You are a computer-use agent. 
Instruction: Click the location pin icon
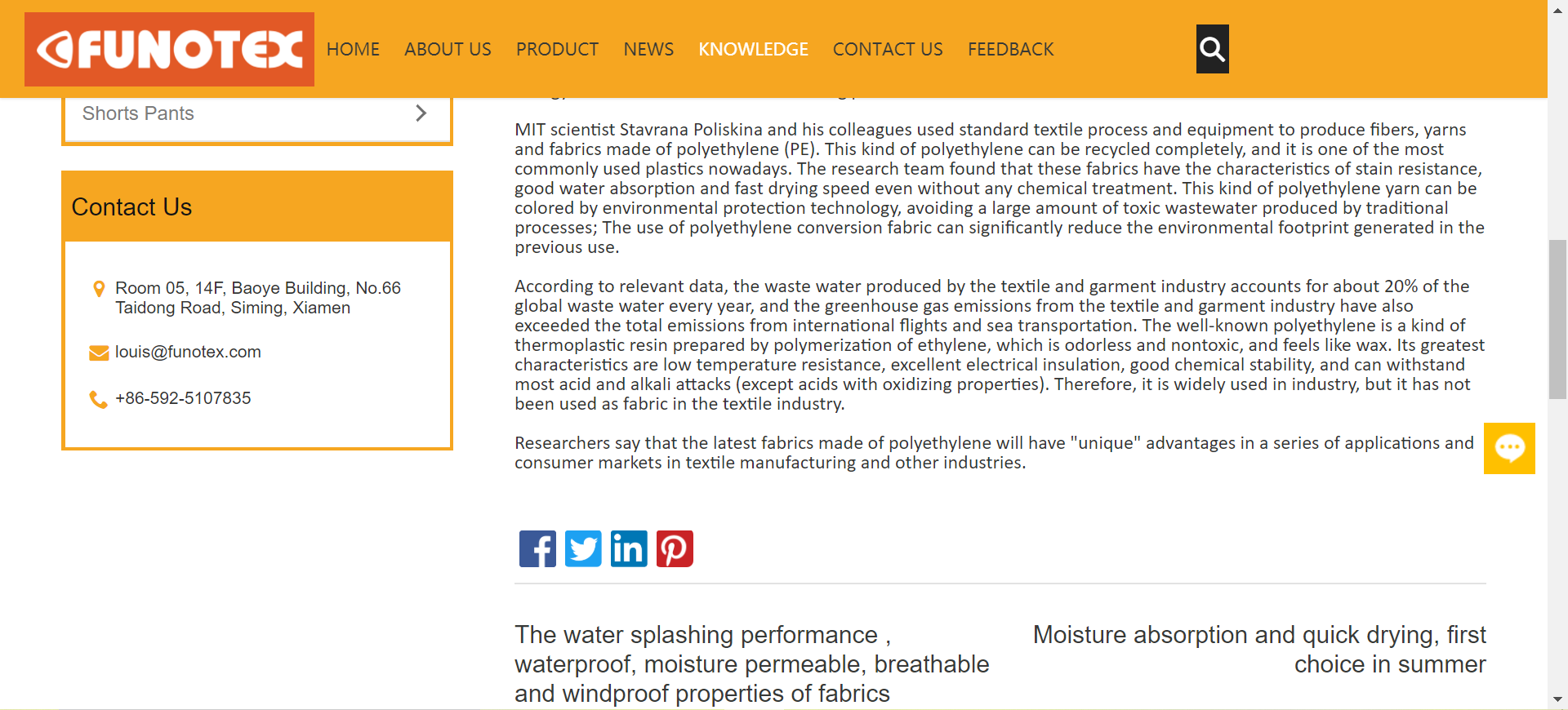pyautogui.click(x=99, y=289)
